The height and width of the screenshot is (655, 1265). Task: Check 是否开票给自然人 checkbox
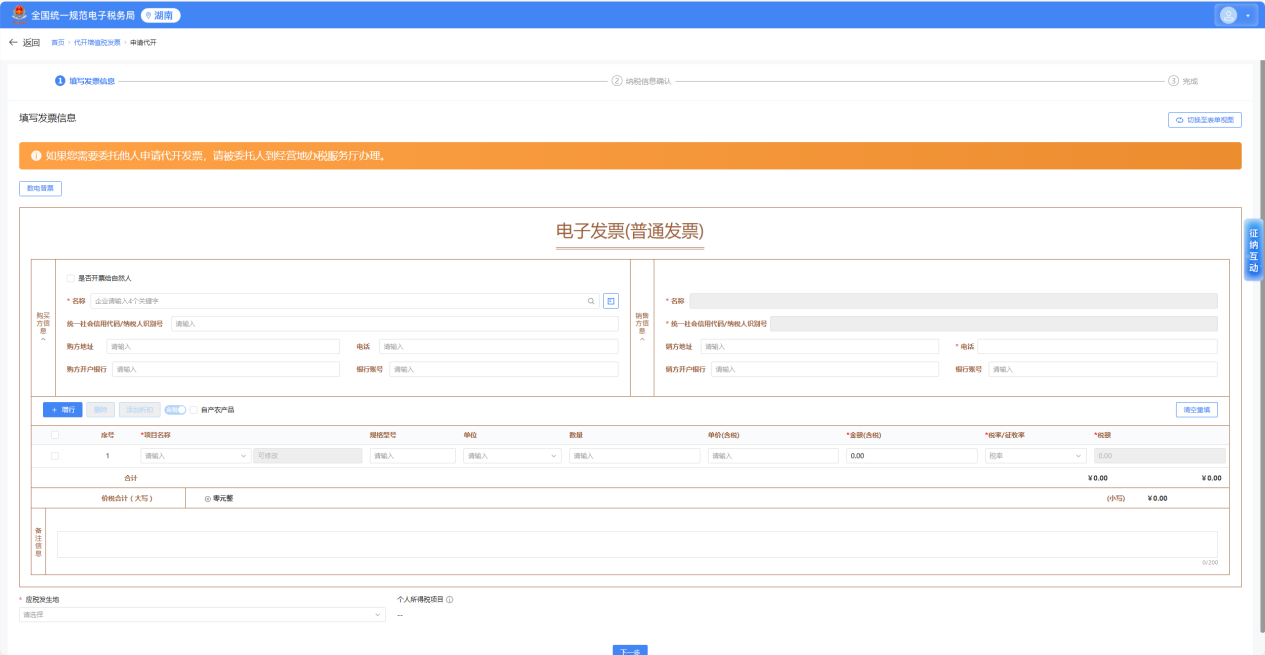coord(70,278)
